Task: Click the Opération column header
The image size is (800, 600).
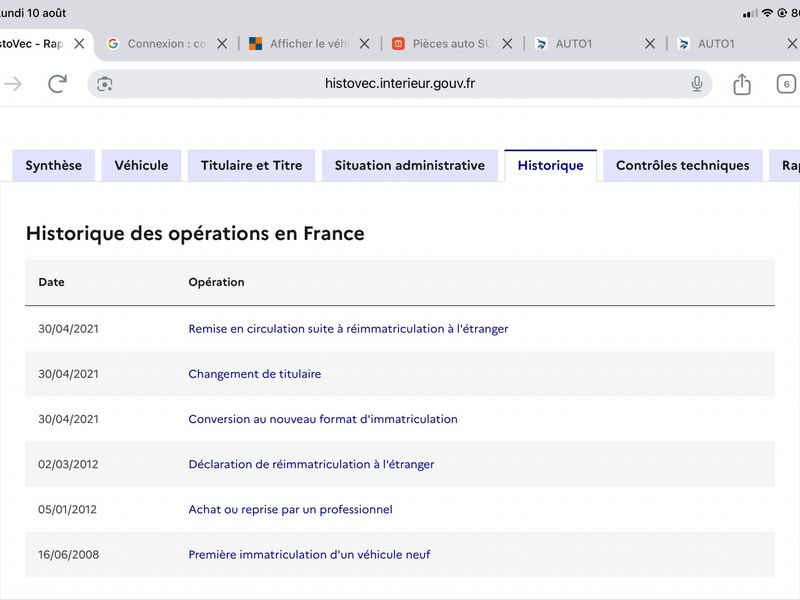Action: (x=216, y=282)
